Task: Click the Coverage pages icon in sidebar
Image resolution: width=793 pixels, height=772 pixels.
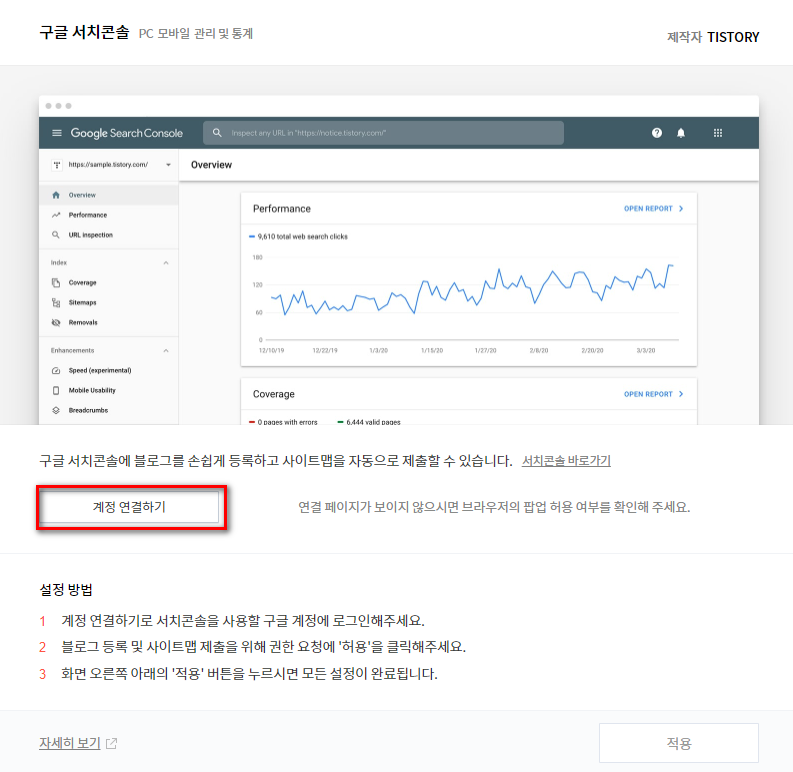Action: tap(56, 282)
